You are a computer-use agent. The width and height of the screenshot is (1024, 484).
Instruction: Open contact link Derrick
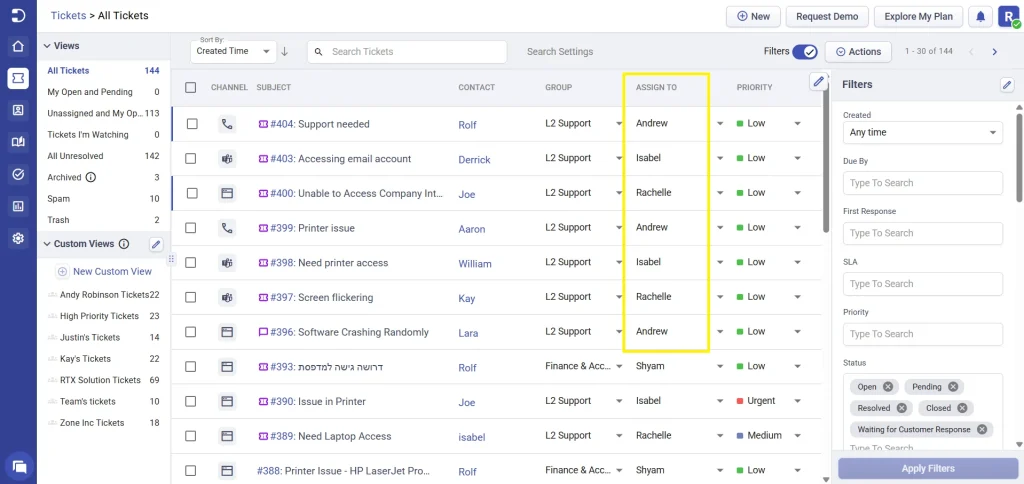(474, 159)
